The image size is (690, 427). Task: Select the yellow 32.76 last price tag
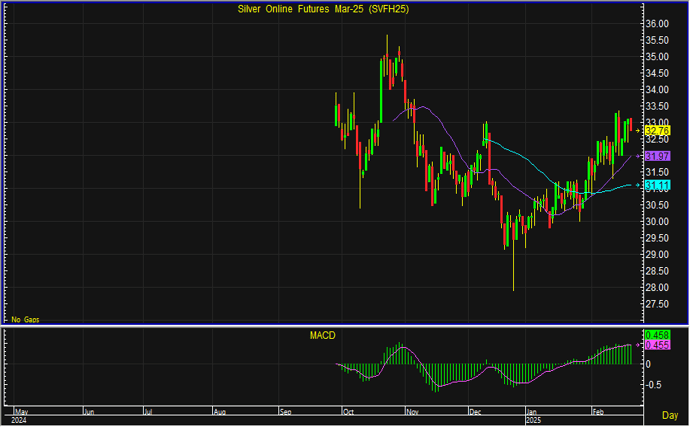tap(657, 130)
